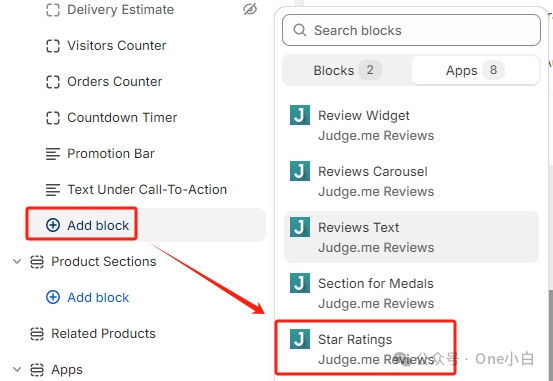The width and height of the screenshot is (553, 381).
Task: Click the Judge.me icon beside Reviews Text
Action: click(300, 227)
